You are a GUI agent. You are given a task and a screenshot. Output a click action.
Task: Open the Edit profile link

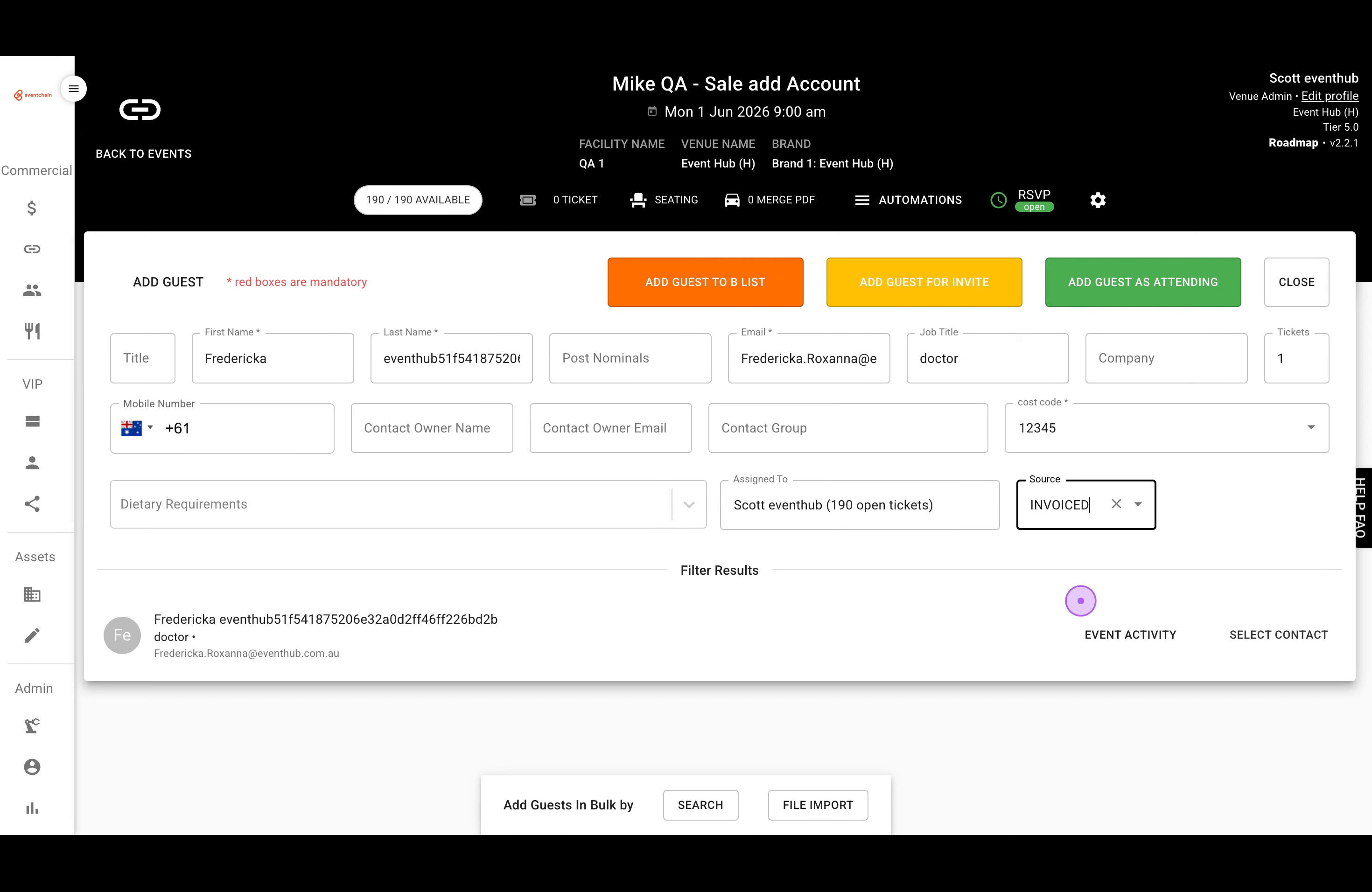coord(1330,96)
